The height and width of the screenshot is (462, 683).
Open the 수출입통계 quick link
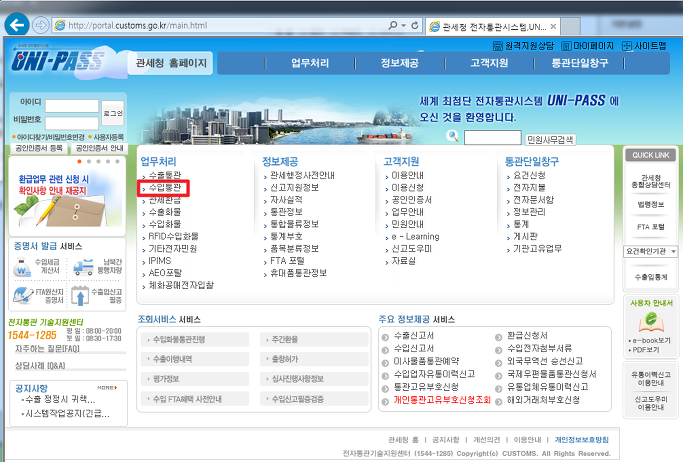point(651,277)
